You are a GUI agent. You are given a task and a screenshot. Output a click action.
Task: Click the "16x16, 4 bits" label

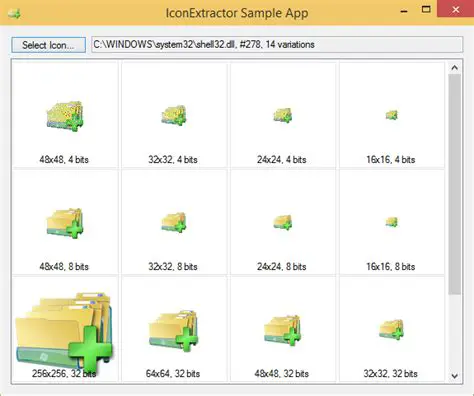(391, 160)
